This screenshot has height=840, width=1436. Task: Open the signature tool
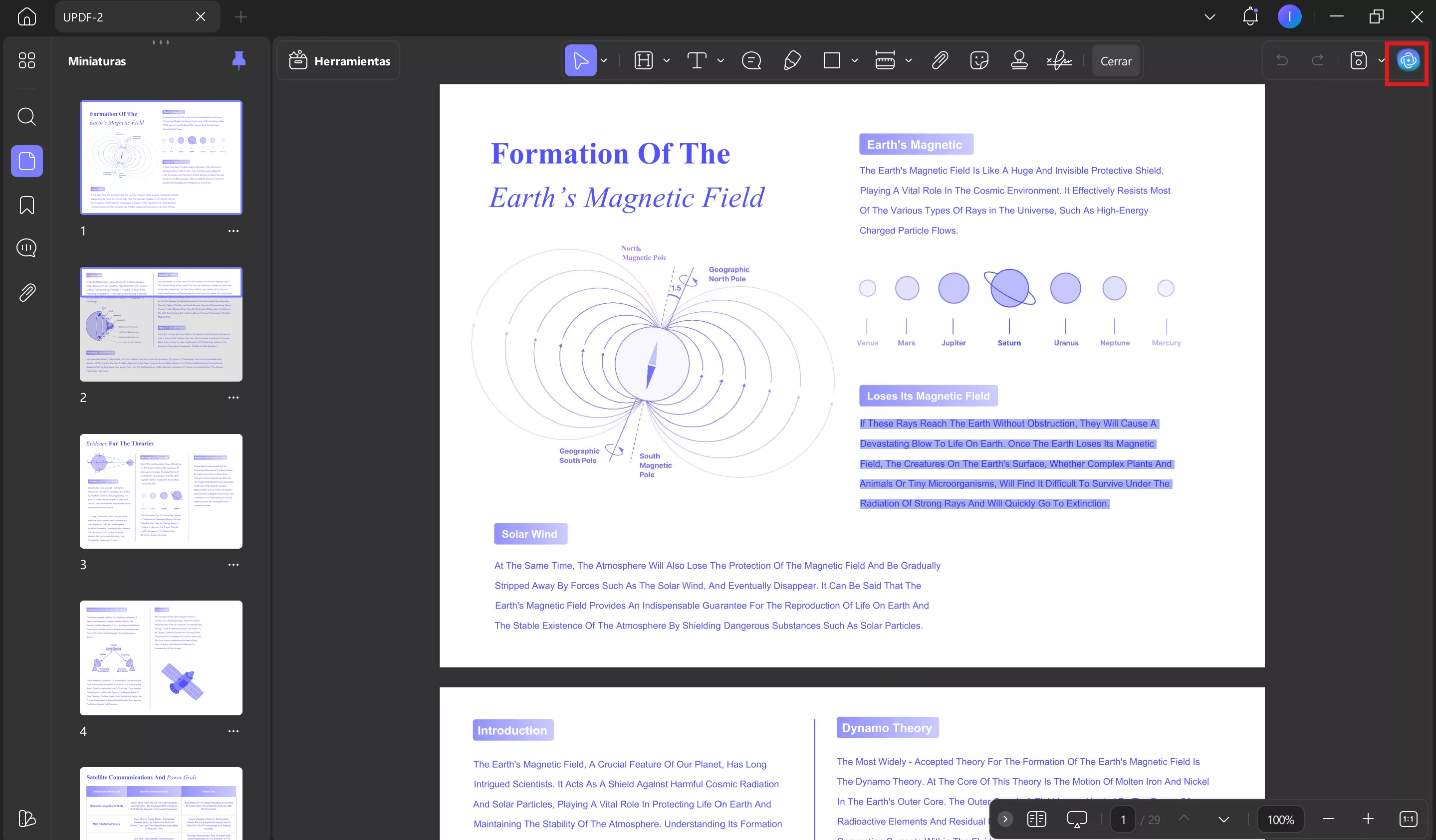click(x=1059, y=60)
